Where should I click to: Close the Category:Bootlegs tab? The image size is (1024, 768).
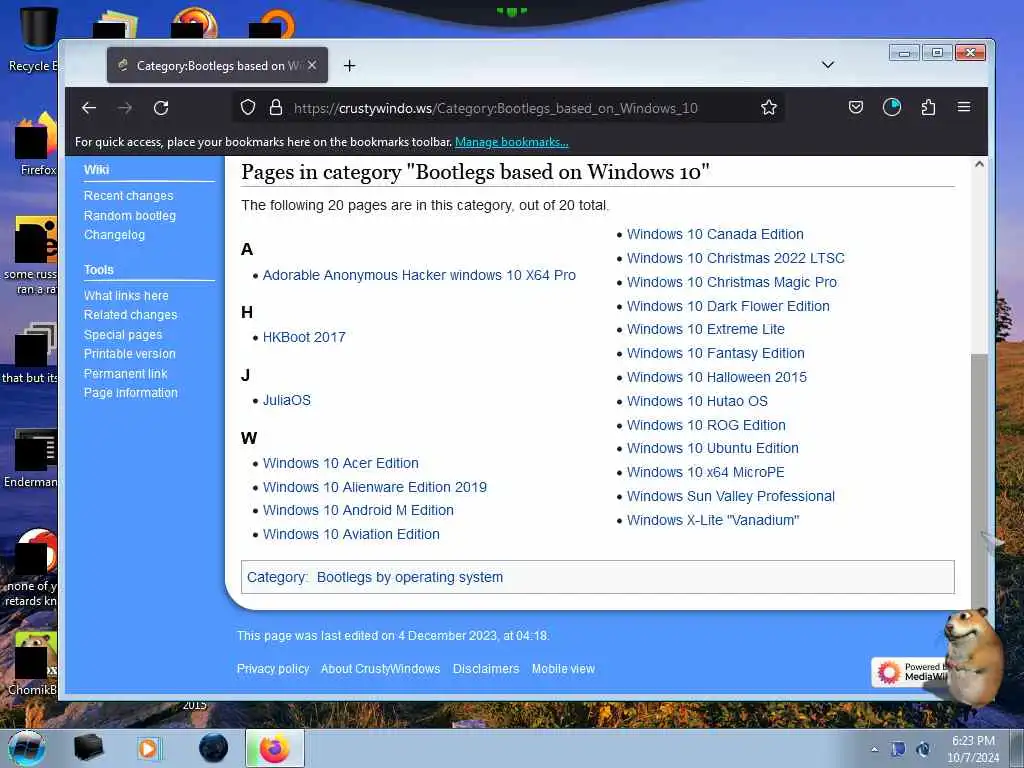pyautogui.click(x=312, y=65)
